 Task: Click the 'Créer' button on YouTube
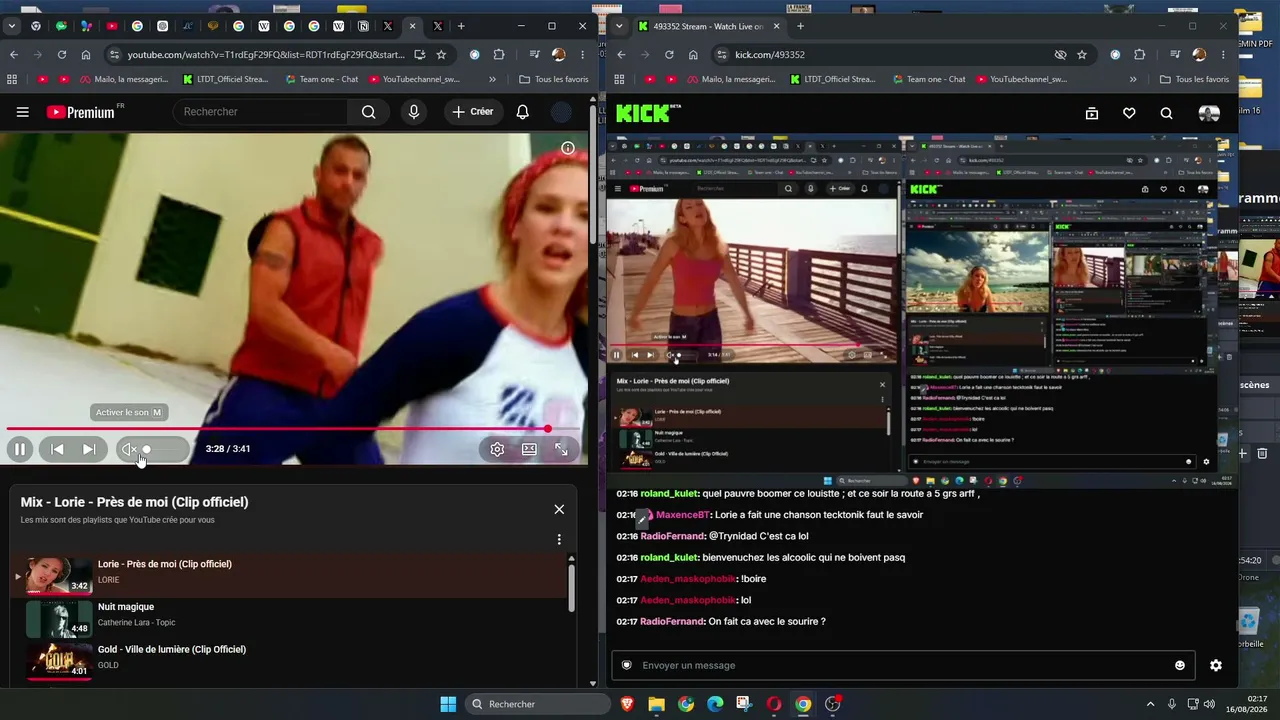[x=472, y=112]
